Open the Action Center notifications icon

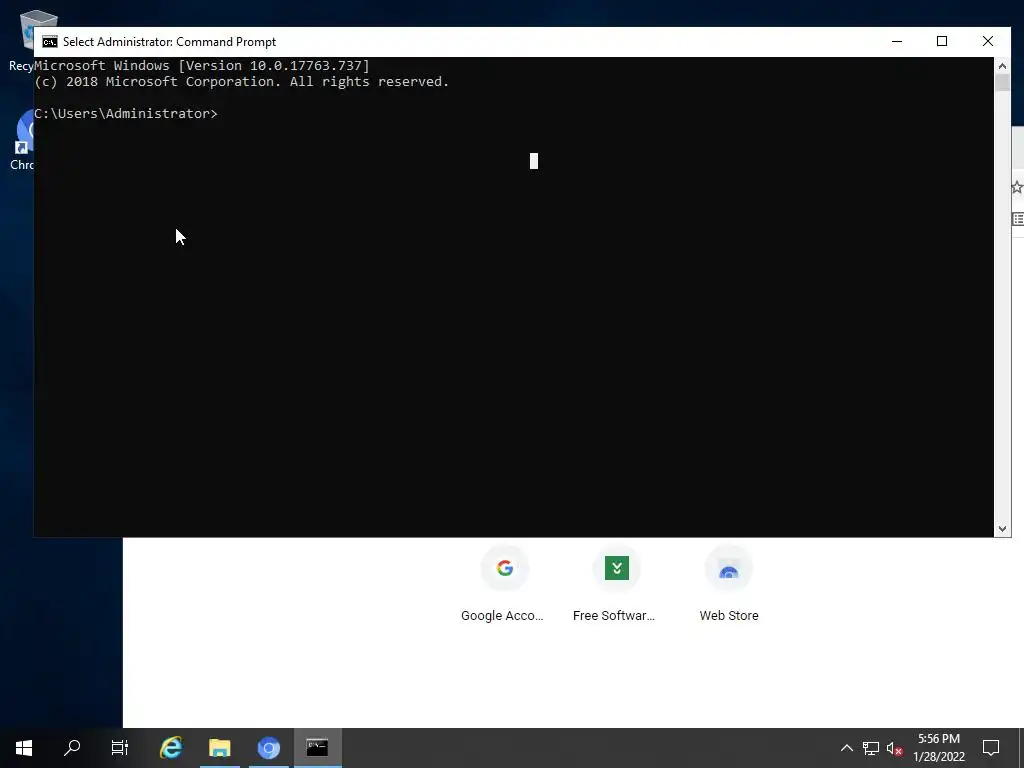point(991,748)
